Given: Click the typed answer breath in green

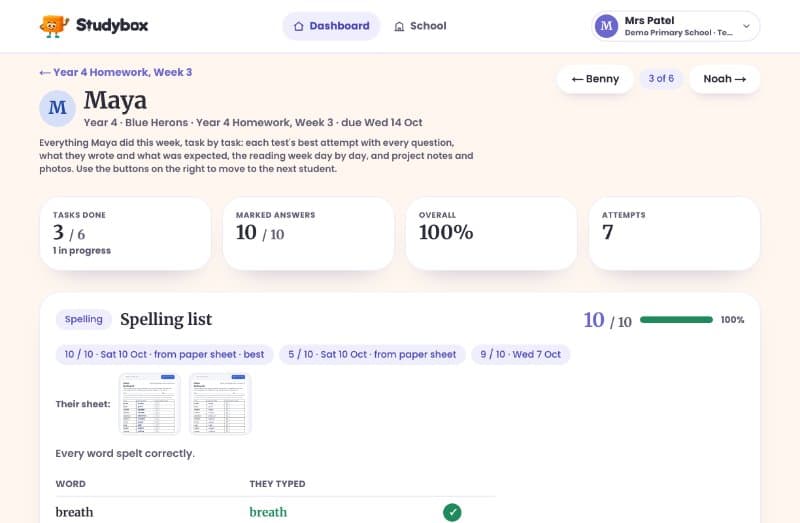Looking at the screenshot, I should (x=268, y=512).
